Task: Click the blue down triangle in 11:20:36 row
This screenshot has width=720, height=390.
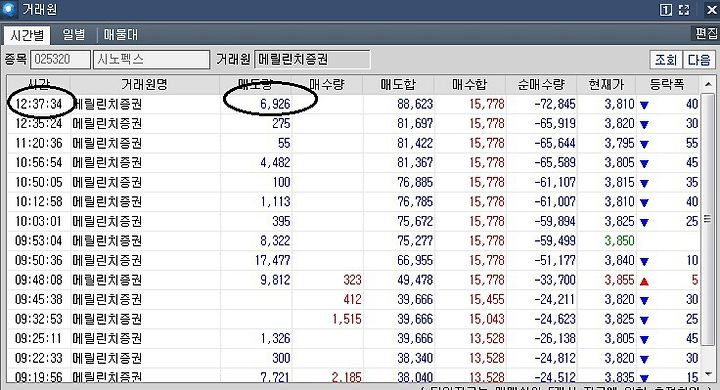Action: coord(644,144)
